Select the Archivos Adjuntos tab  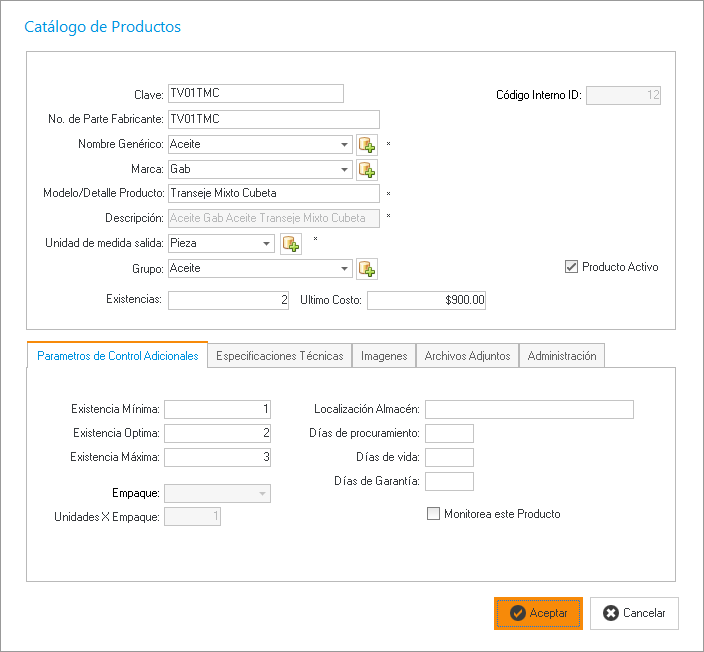pyautogui.click(x=467, y=356)
